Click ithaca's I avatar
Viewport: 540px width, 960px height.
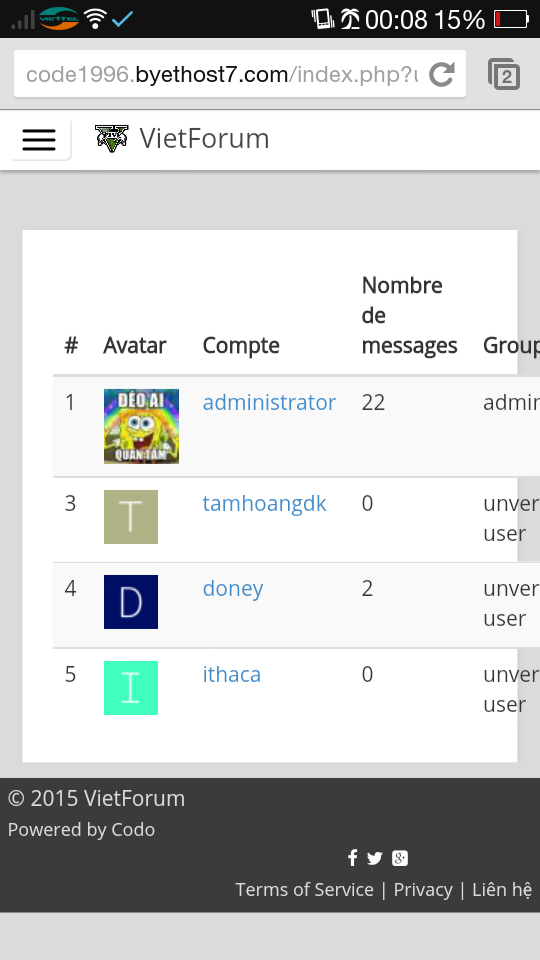pyautogui.click(x=131, y=688)
